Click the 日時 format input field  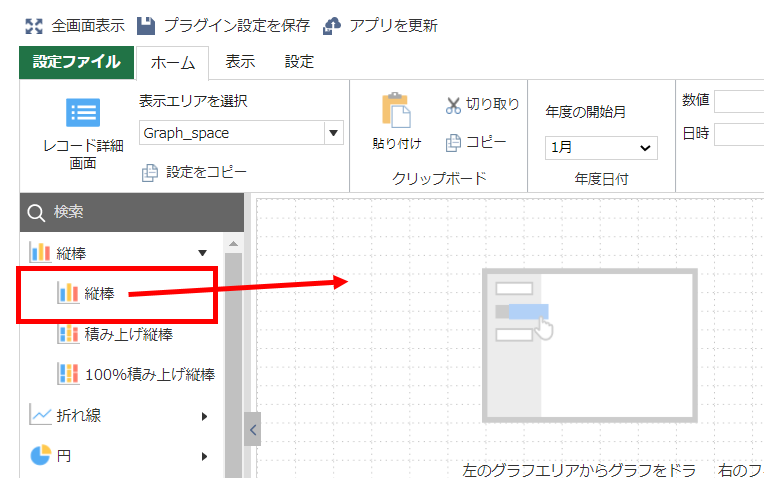click(x=739, y=134)
